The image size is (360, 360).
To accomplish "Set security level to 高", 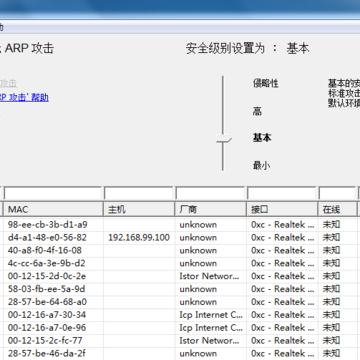I will coord(257,111).
